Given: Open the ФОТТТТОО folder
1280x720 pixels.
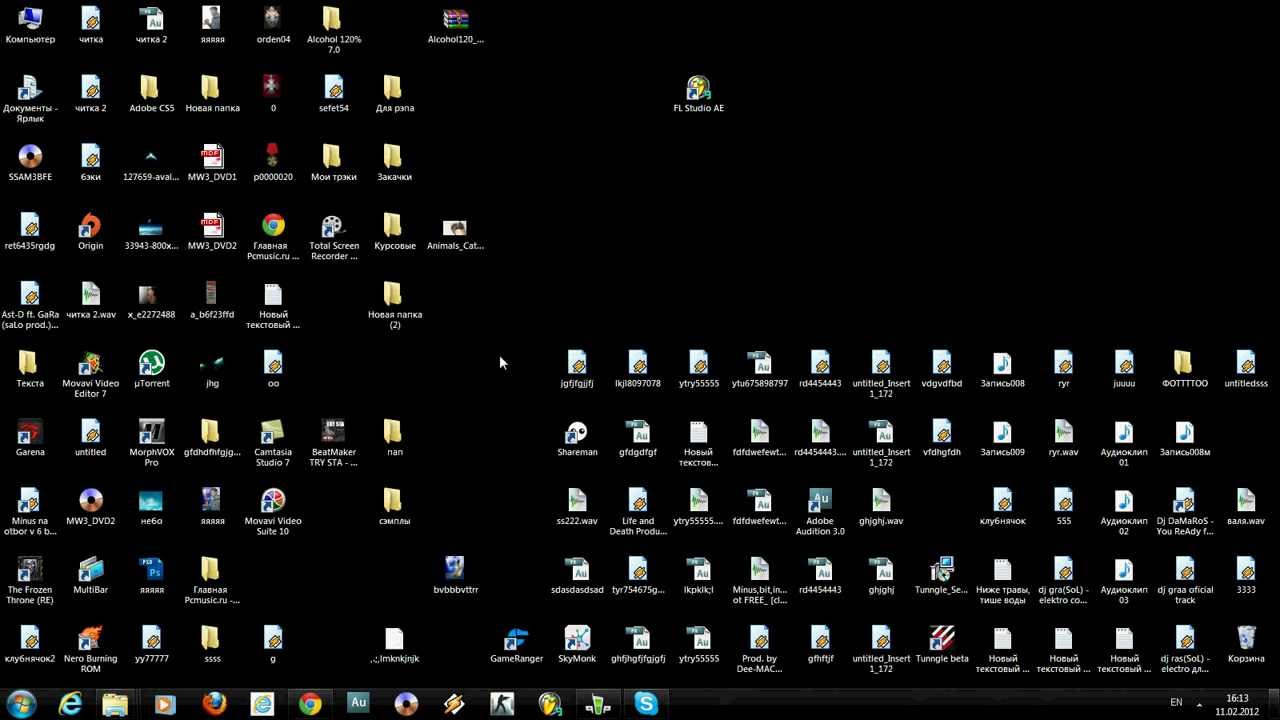Looking at the screenshot, I should coord(1185,370).
